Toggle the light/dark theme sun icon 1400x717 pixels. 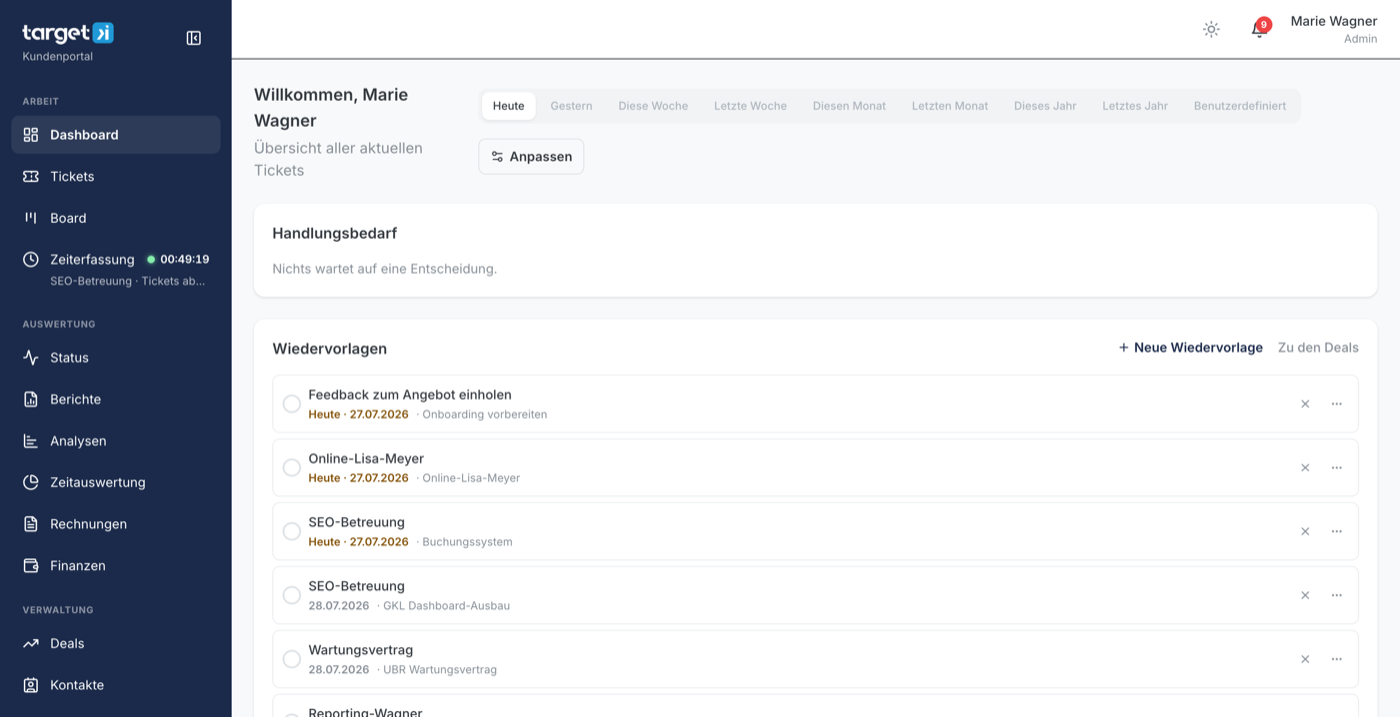[x=1211, y=29]
